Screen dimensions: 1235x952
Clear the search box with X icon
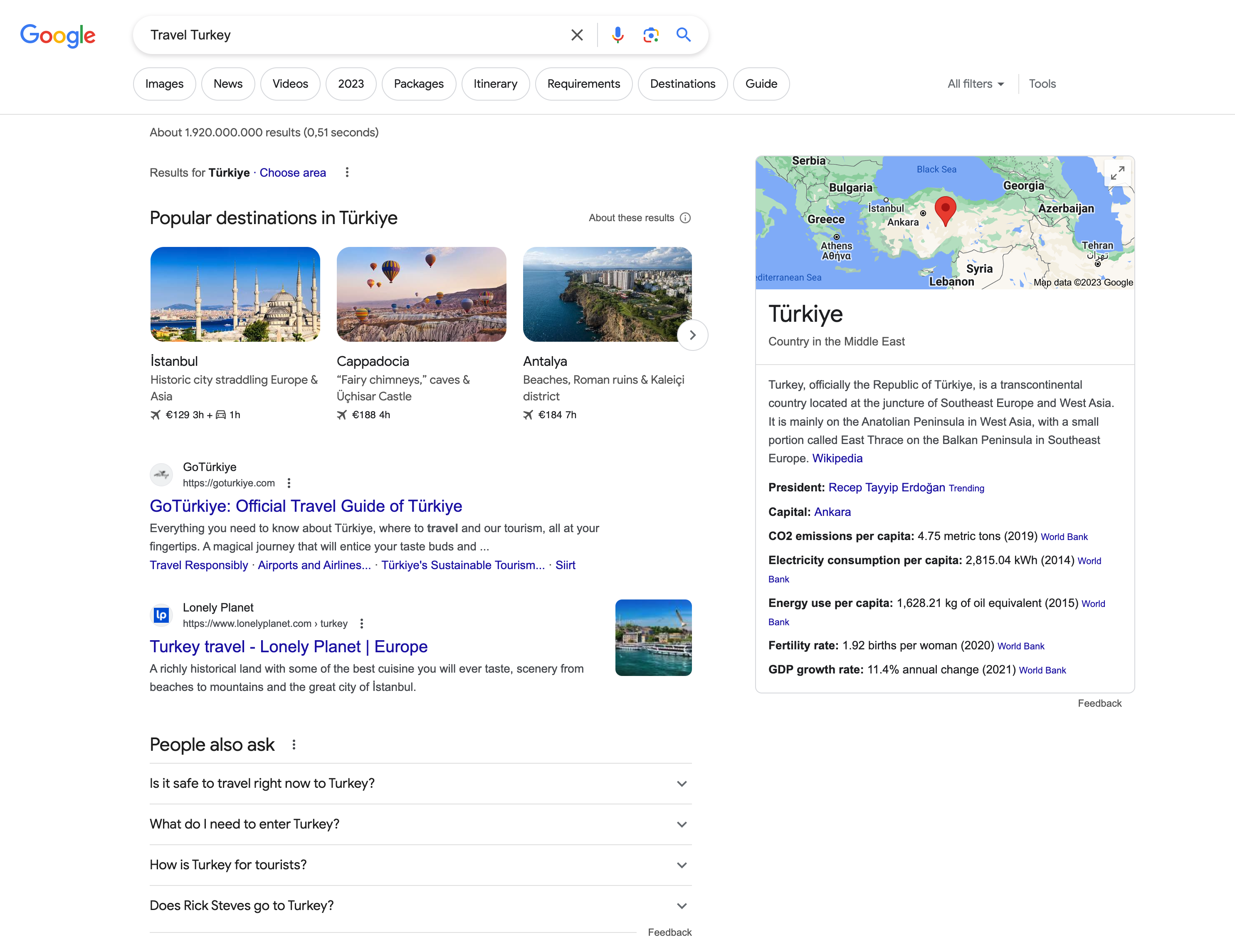(x=577, y=35)
